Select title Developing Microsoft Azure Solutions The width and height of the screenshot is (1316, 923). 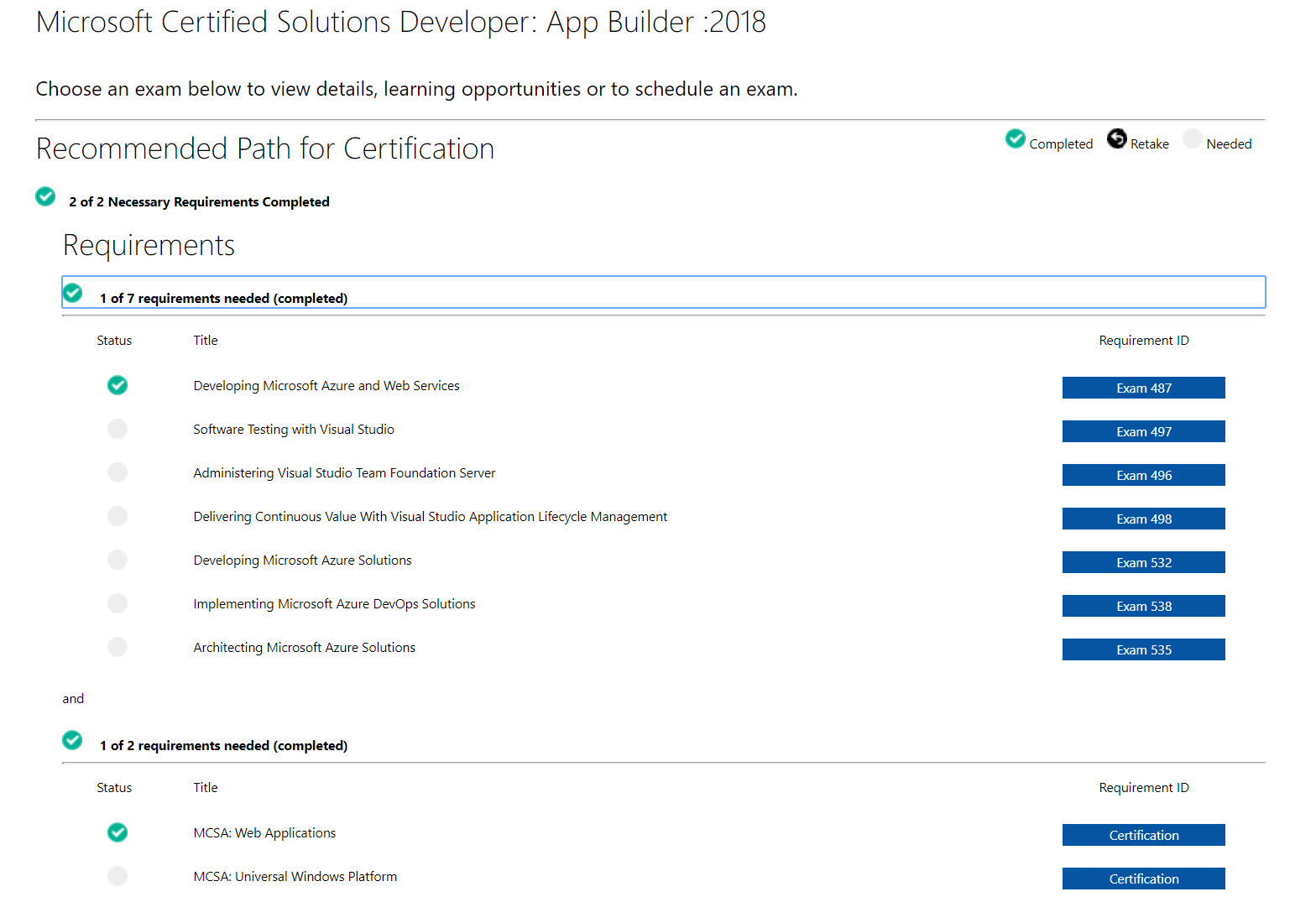[302, 561]
